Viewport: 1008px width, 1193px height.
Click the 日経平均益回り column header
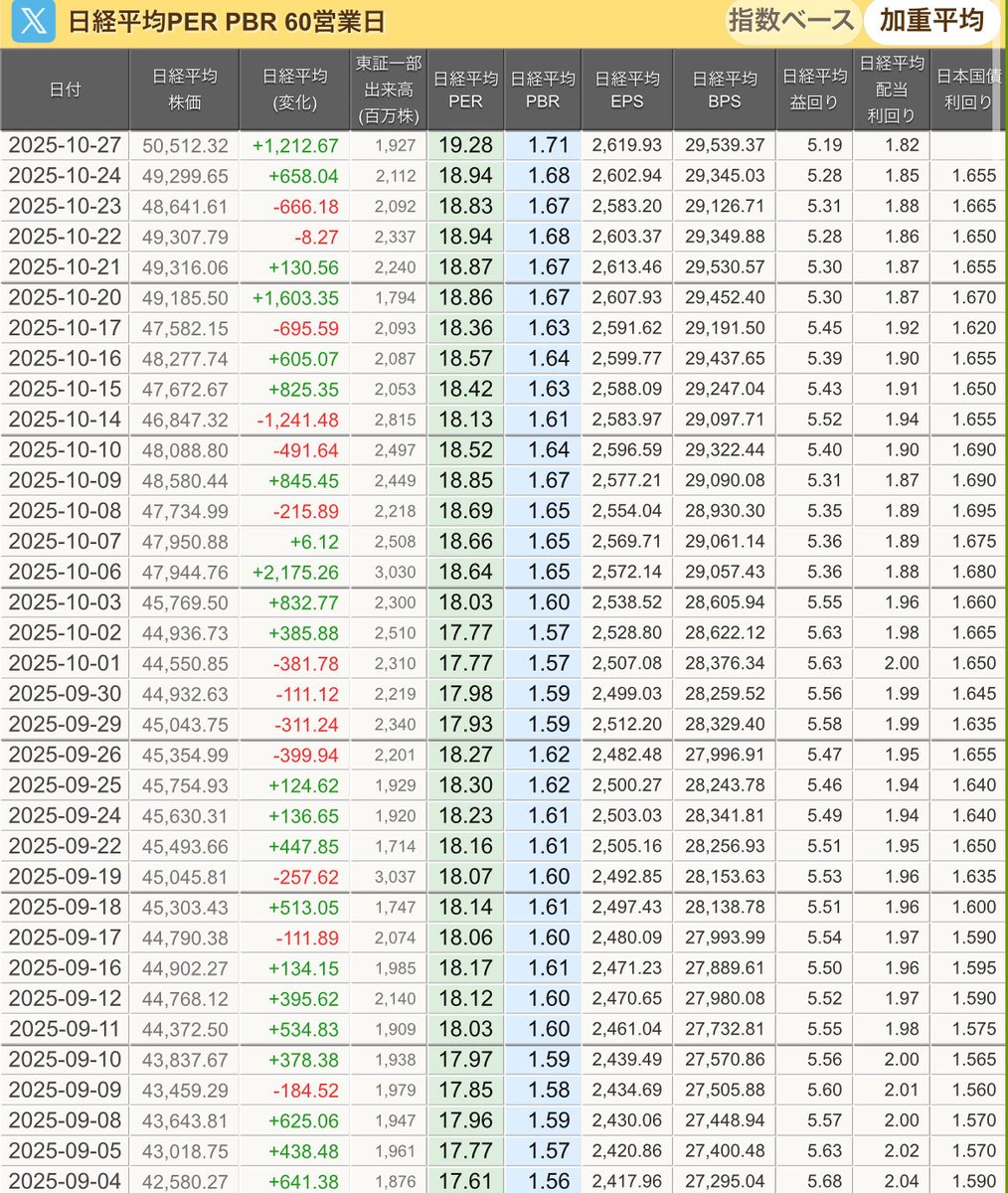pos(814,89)
